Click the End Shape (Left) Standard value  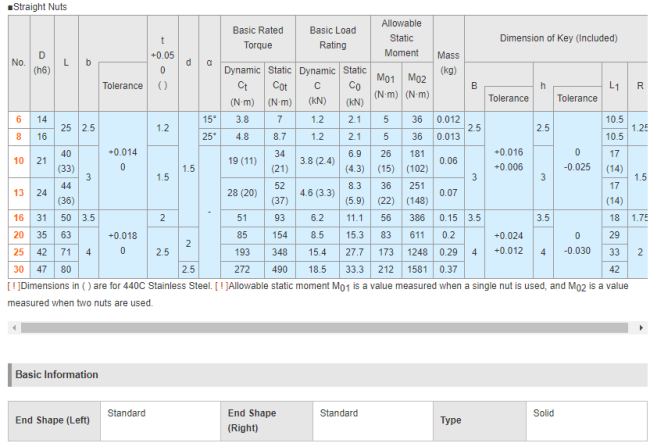[126, 413]
